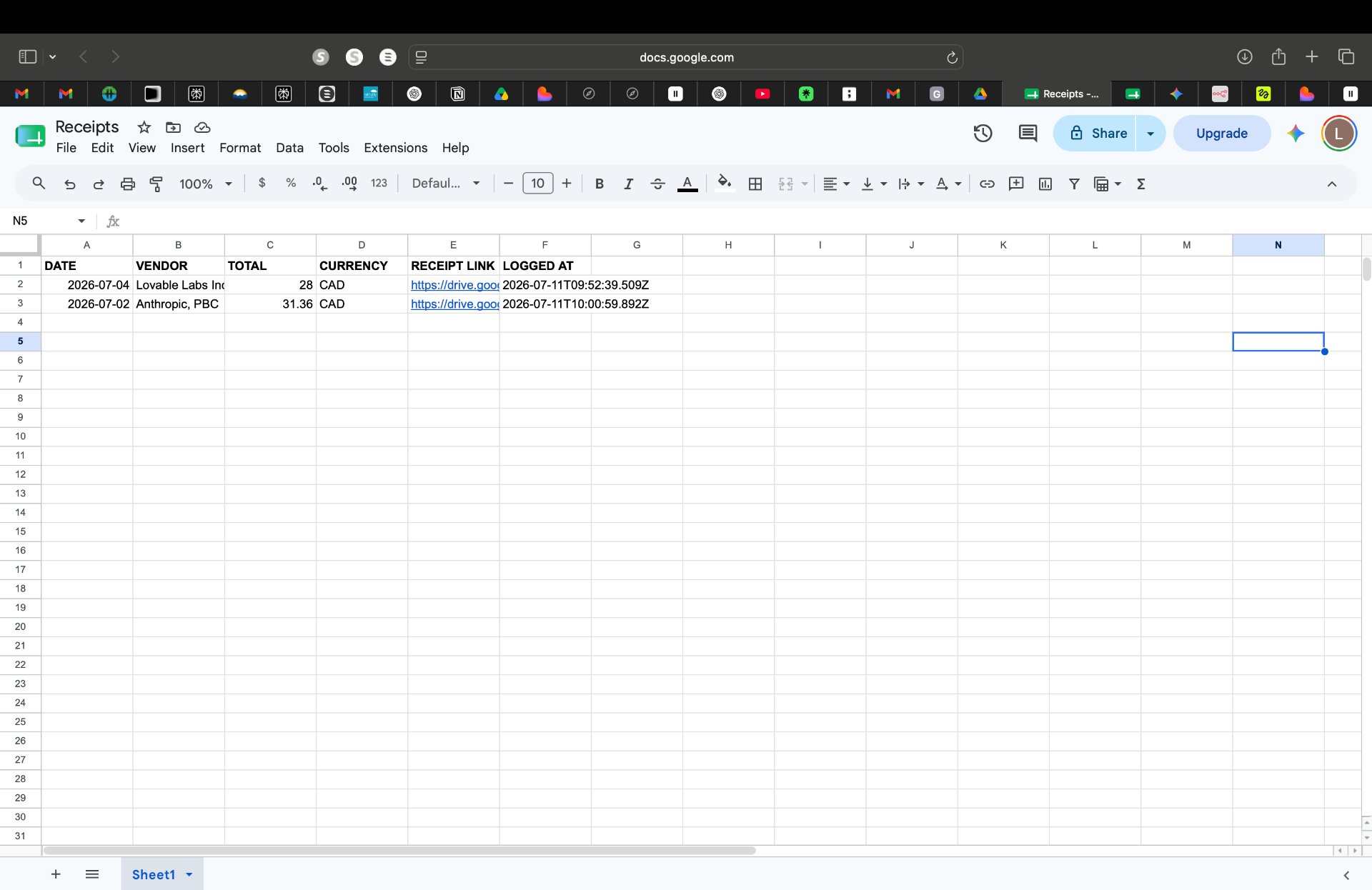View cloud save status

pyautogui.click(x=202, y=127)
